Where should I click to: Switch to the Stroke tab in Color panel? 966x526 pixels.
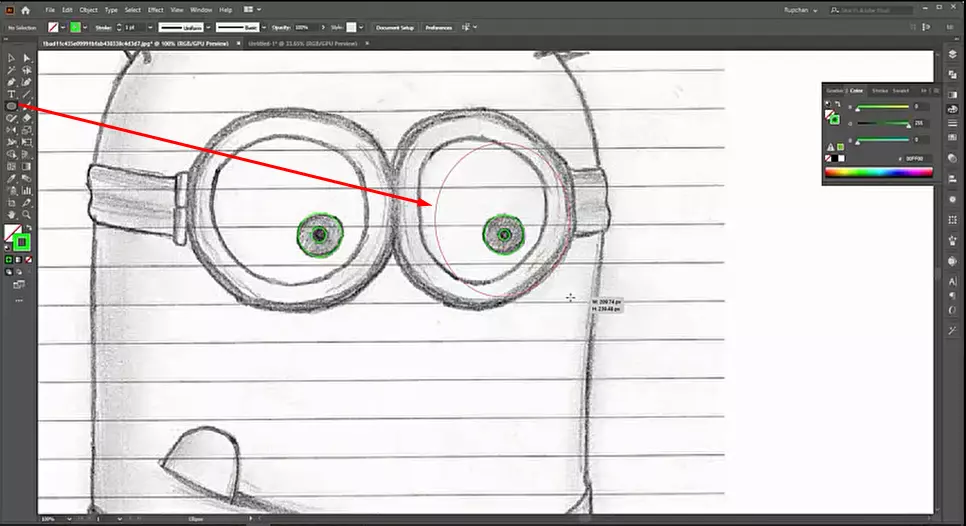(x=880, y=91)
